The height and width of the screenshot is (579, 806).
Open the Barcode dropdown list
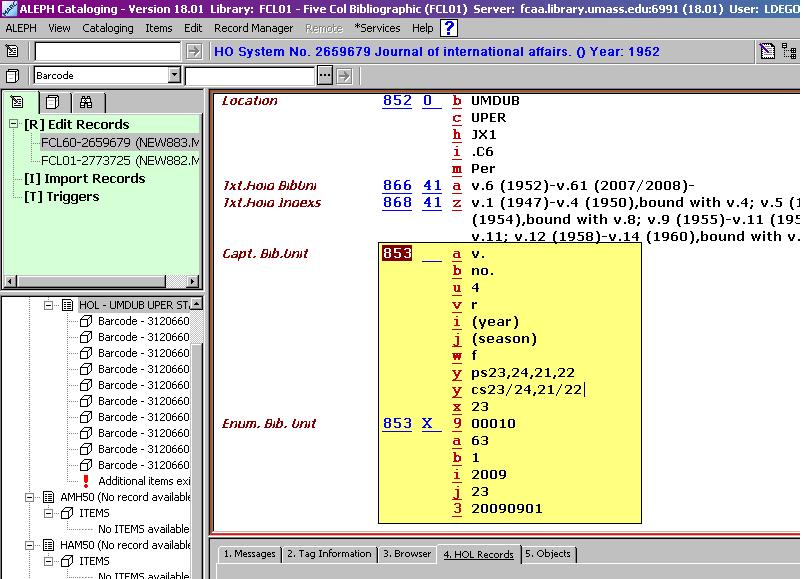tap(174, 75)
